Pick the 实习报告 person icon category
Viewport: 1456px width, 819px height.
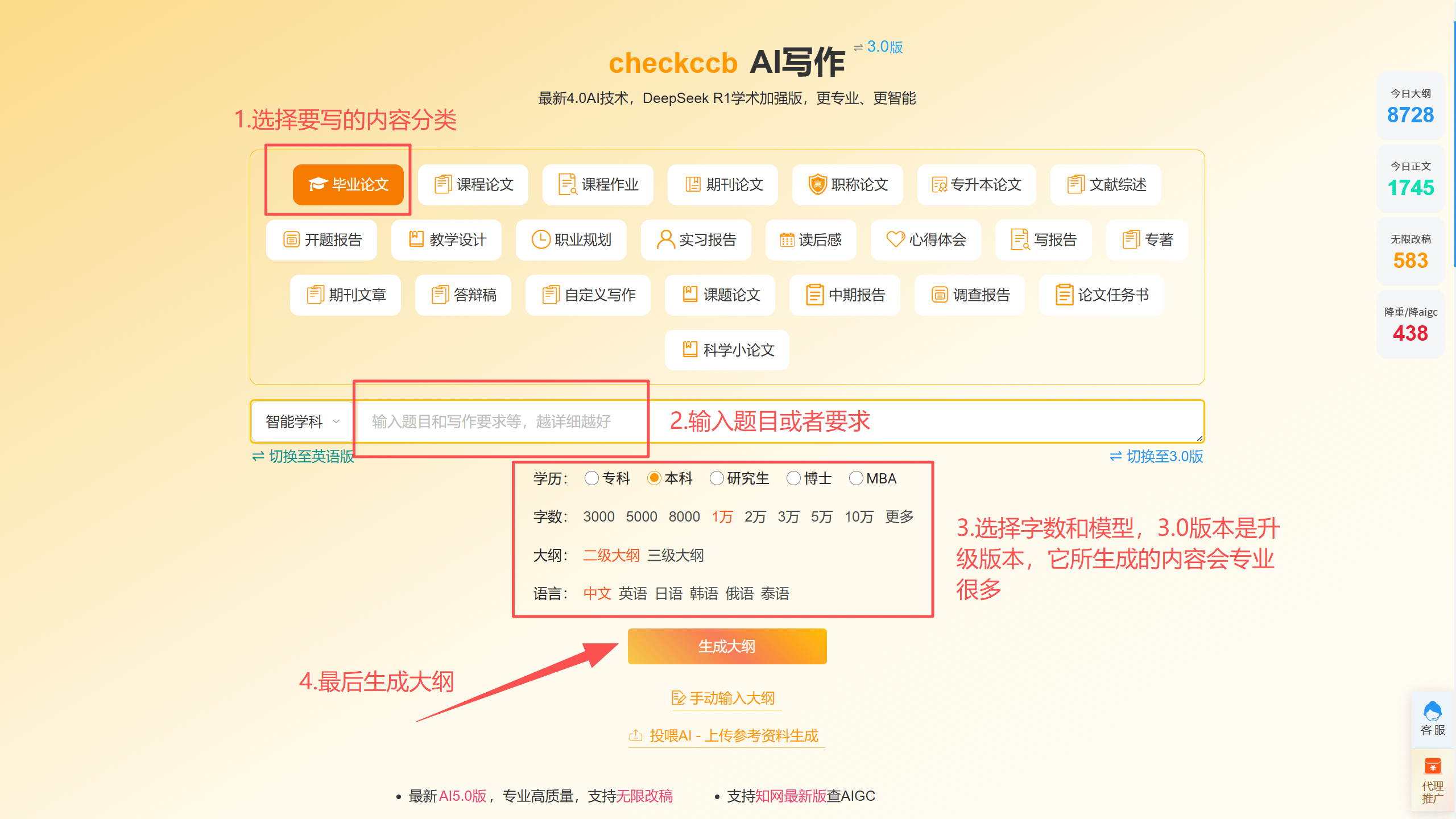pos(696,240)
